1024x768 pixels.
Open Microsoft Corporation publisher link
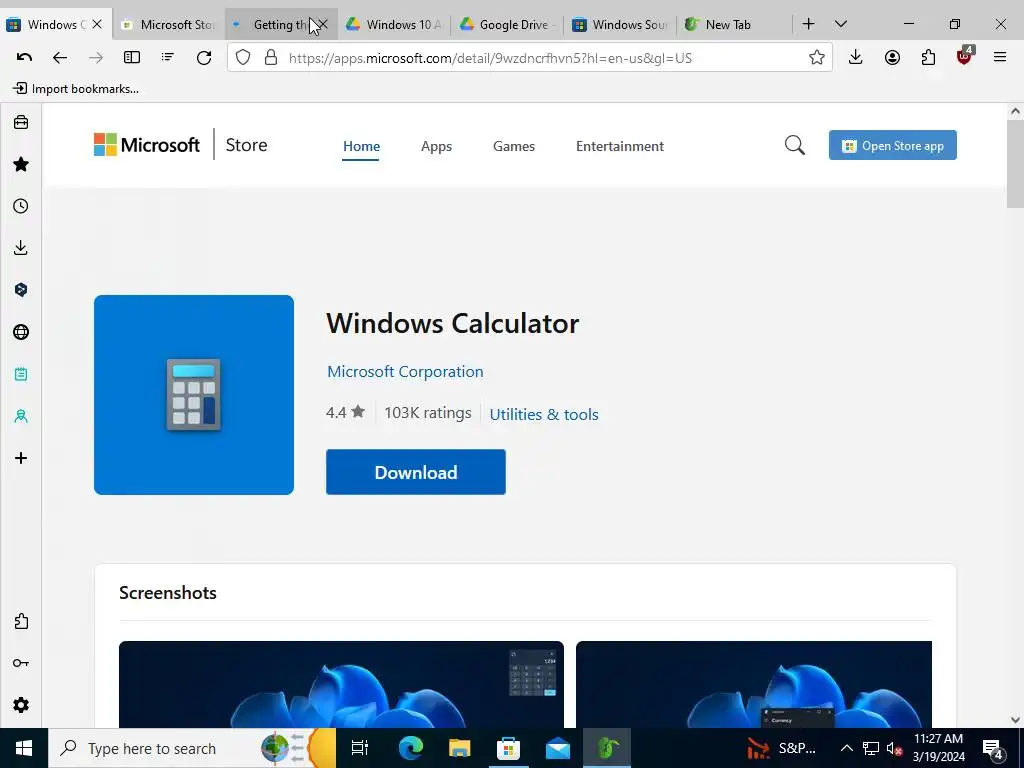coord(405,372)
